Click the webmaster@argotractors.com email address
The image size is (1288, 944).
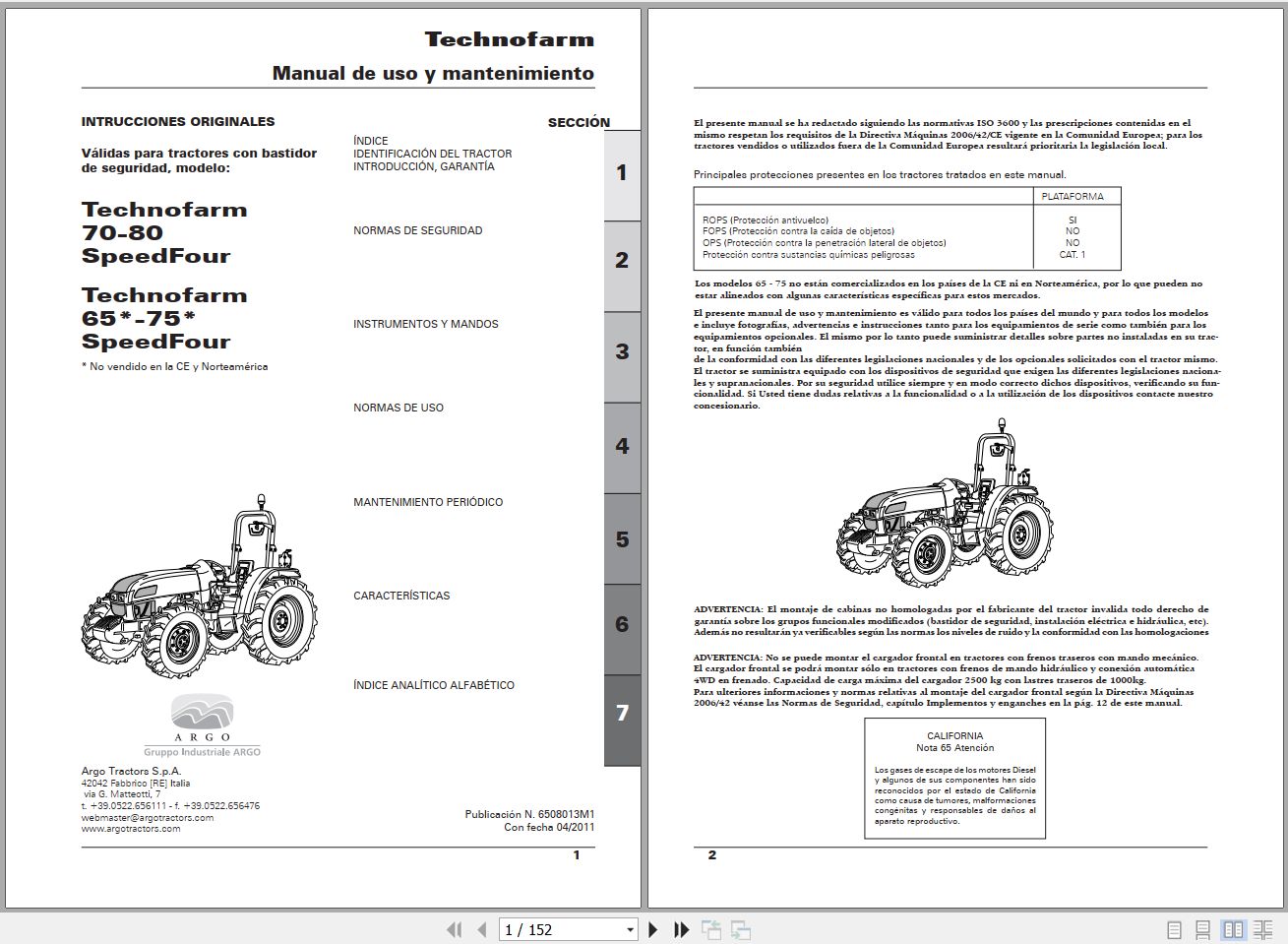148,817
